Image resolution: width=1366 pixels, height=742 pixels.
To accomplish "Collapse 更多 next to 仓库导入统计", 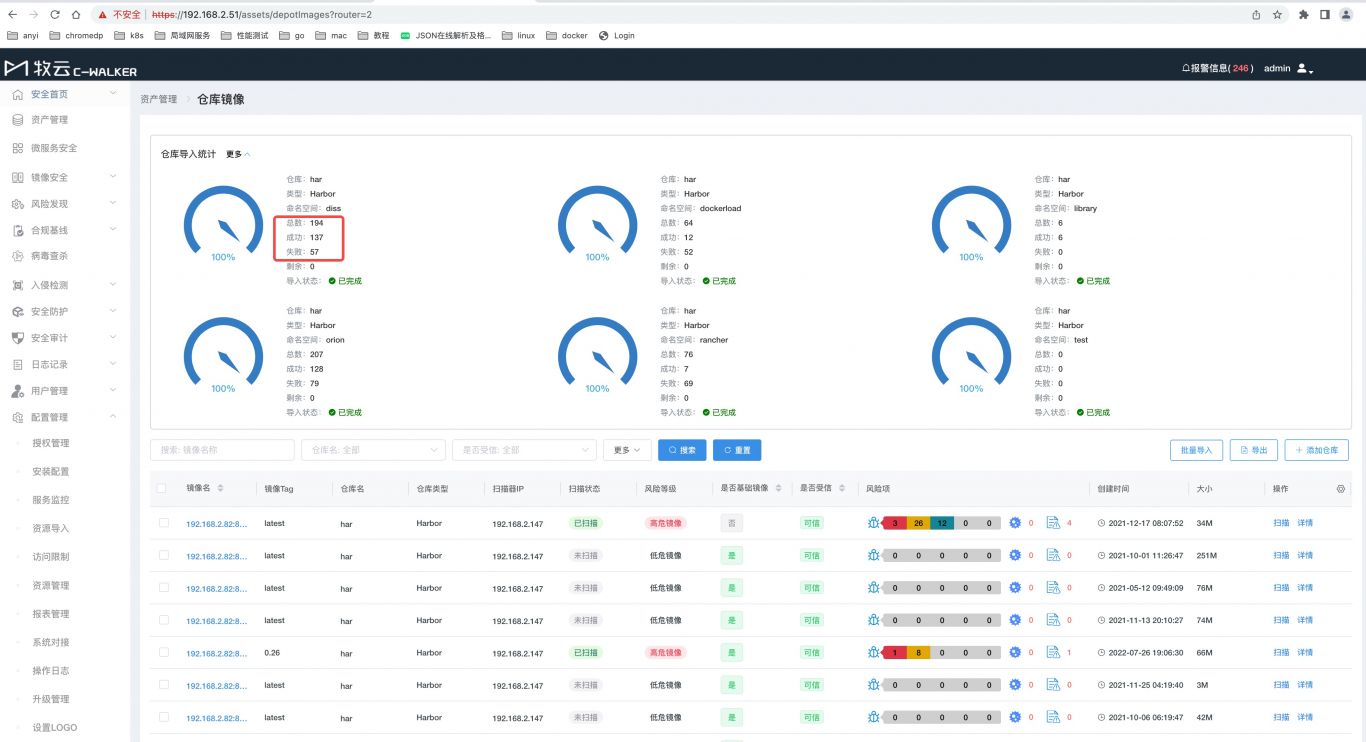I will pyautogui.click(x=238, y=154).
